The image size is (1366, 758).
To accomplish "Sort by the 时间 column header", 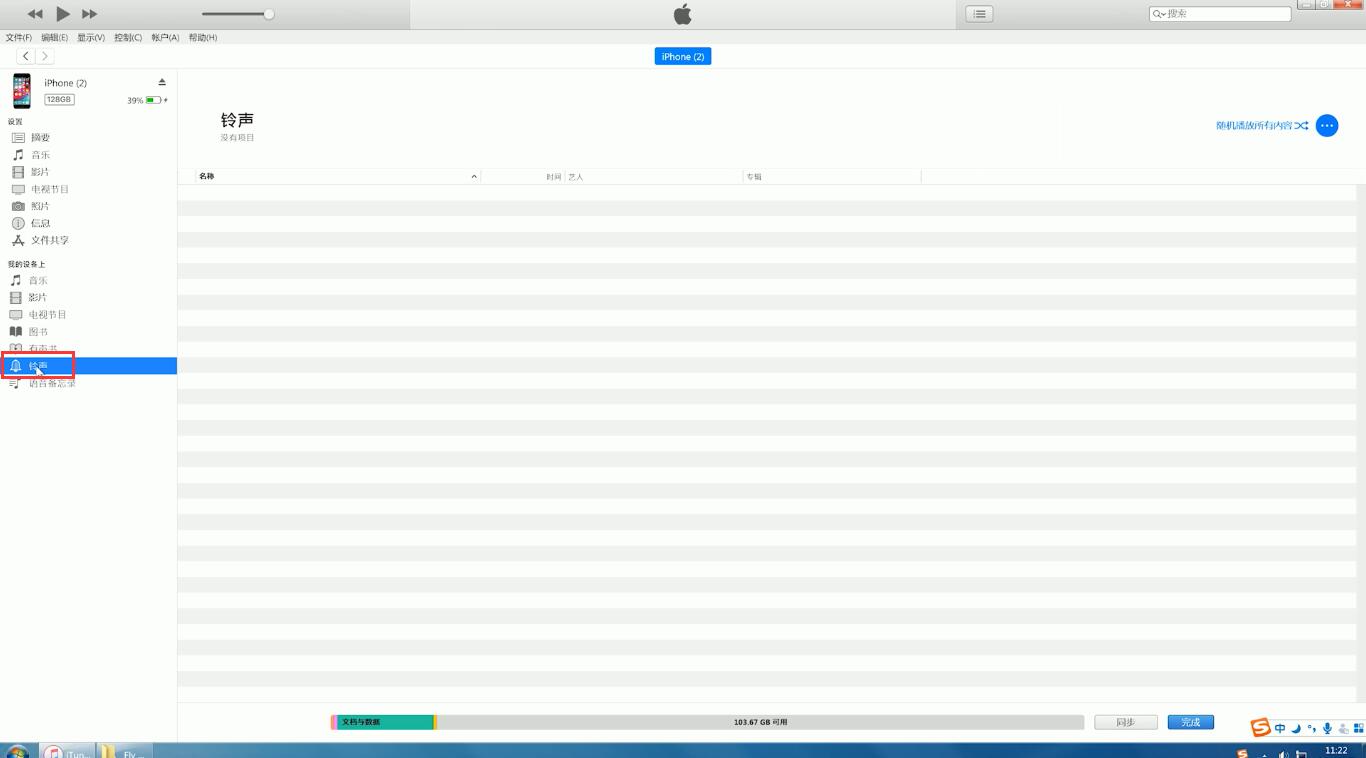I will pos(523,176).
